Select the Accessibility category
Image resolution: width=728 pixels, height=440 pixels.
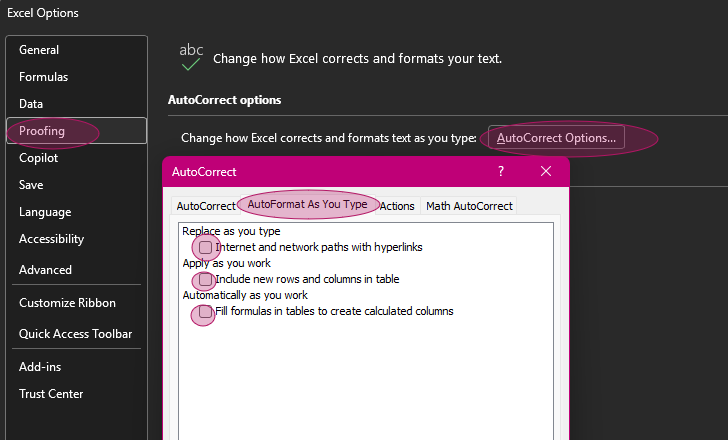point(77,239)
